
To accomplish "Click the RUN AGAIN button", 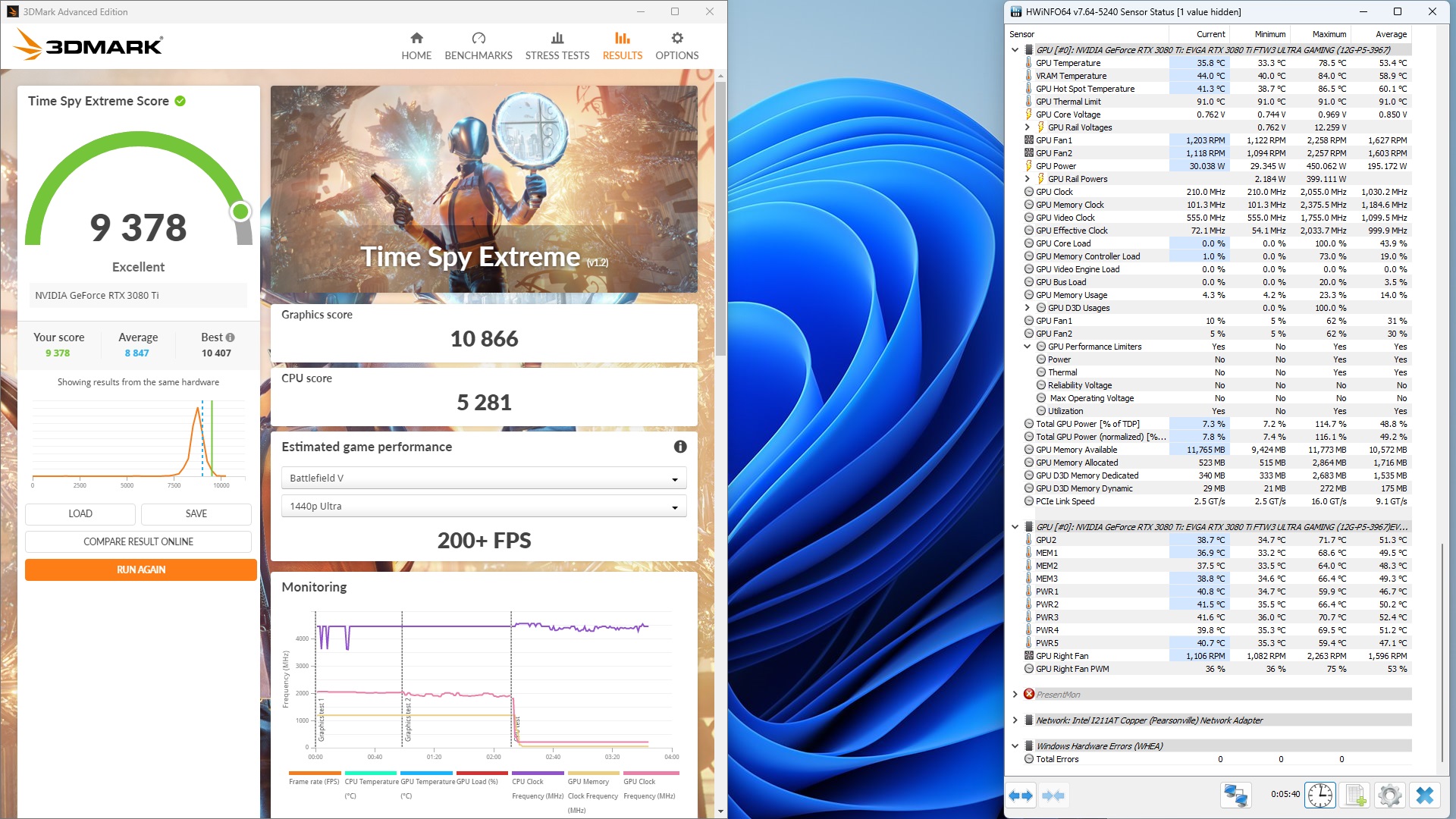I will click(140, 570).
